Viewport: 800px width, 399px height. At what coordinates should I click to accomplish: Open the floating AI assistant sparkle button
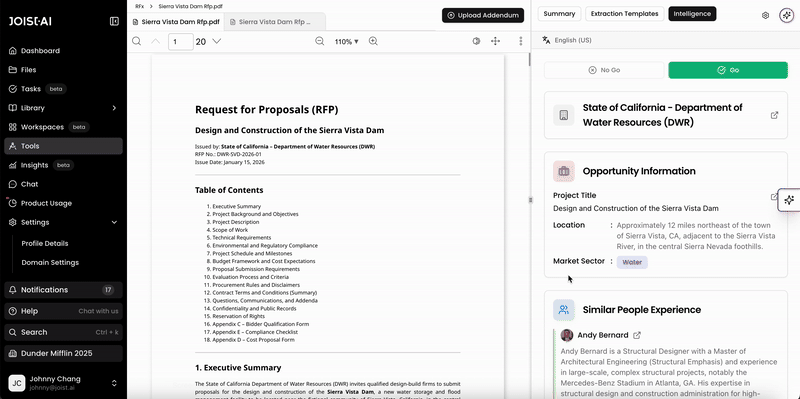tap(789, 200)
